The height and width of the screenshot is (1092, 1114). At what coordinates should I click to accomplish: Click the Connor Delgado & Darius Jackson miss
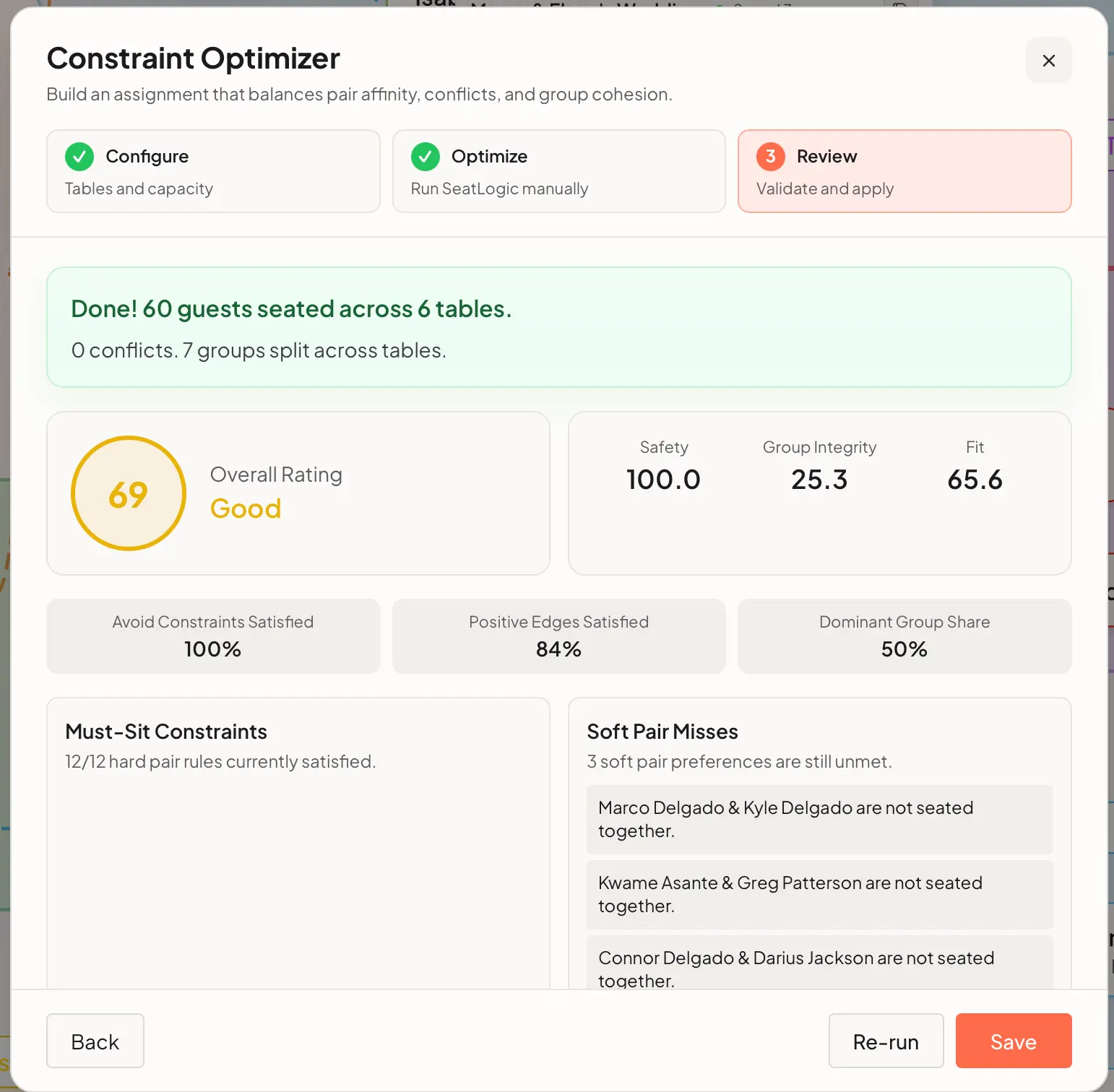click(x=819, y=963)
